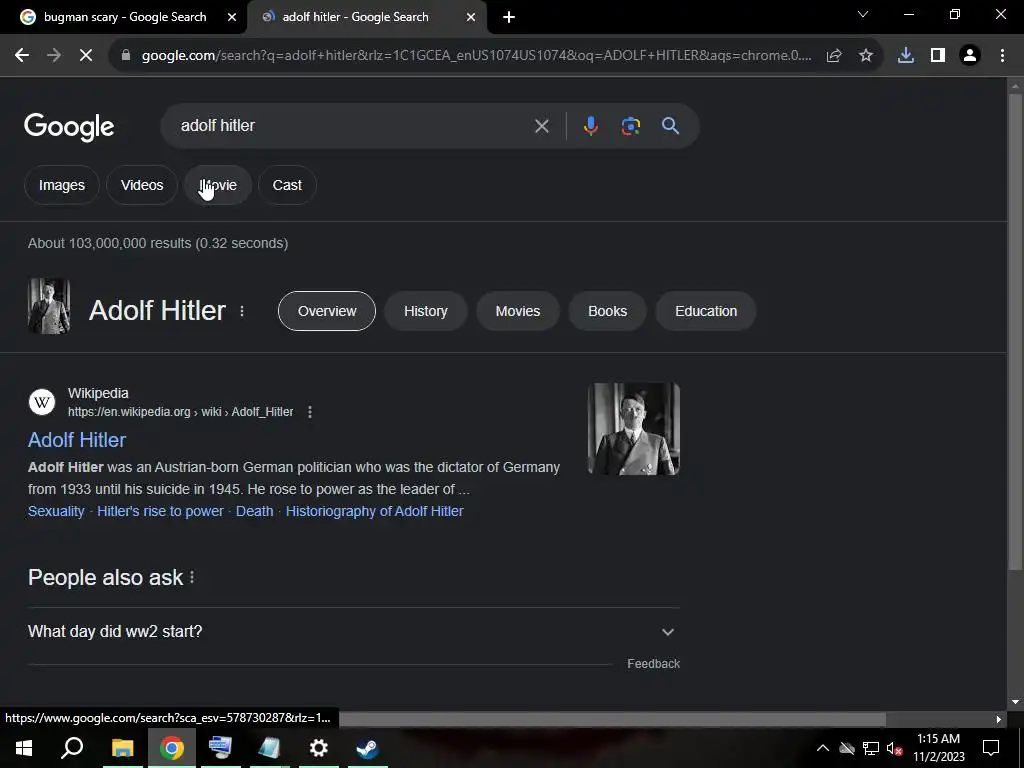
Task: Open the Death sublink
Action: (x=255, y=511)
